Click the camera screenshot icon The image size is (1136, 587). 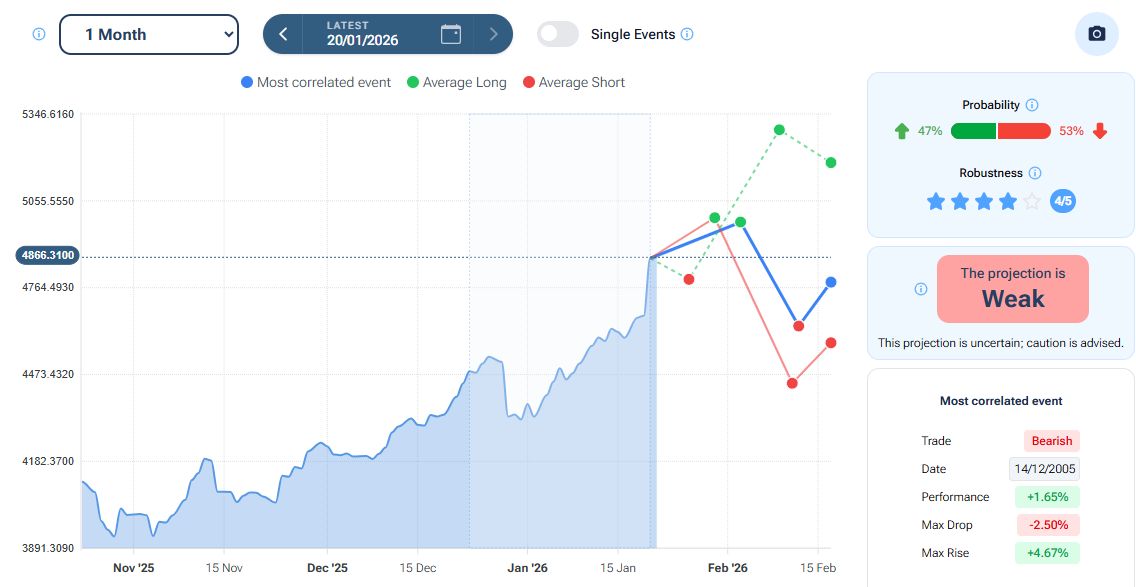coord(1097,34)
